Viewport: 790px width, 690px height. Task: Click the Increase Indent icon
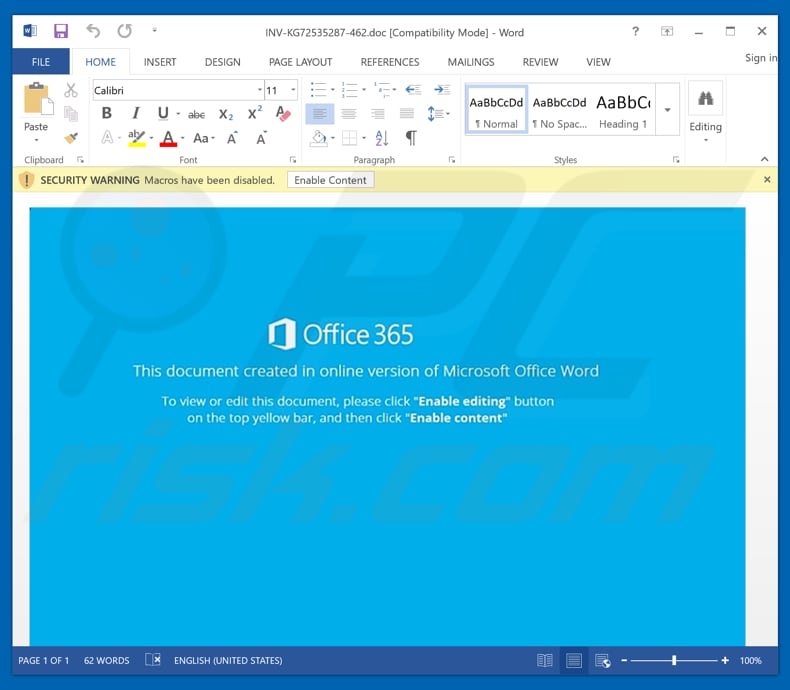(x=442, y=90)
